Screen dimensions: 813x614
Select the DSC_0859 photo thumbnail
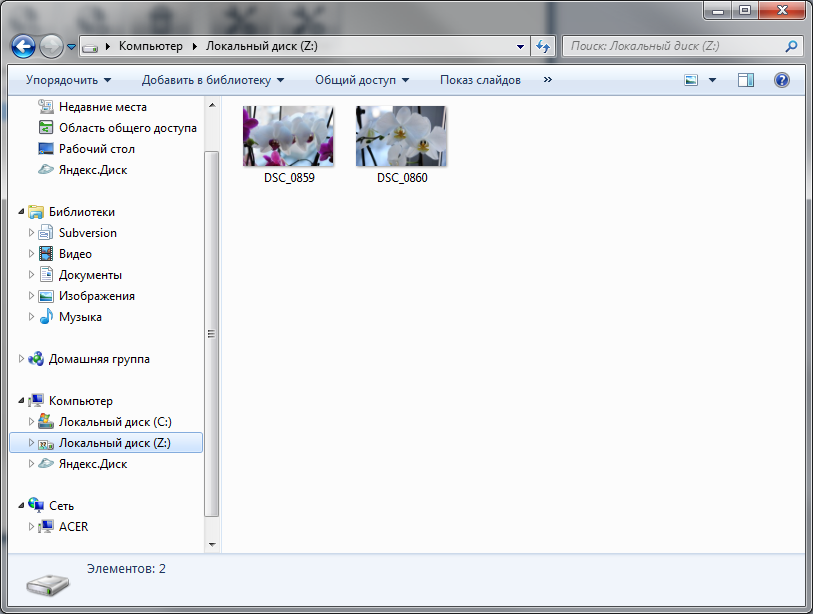(x=288, y=136)
